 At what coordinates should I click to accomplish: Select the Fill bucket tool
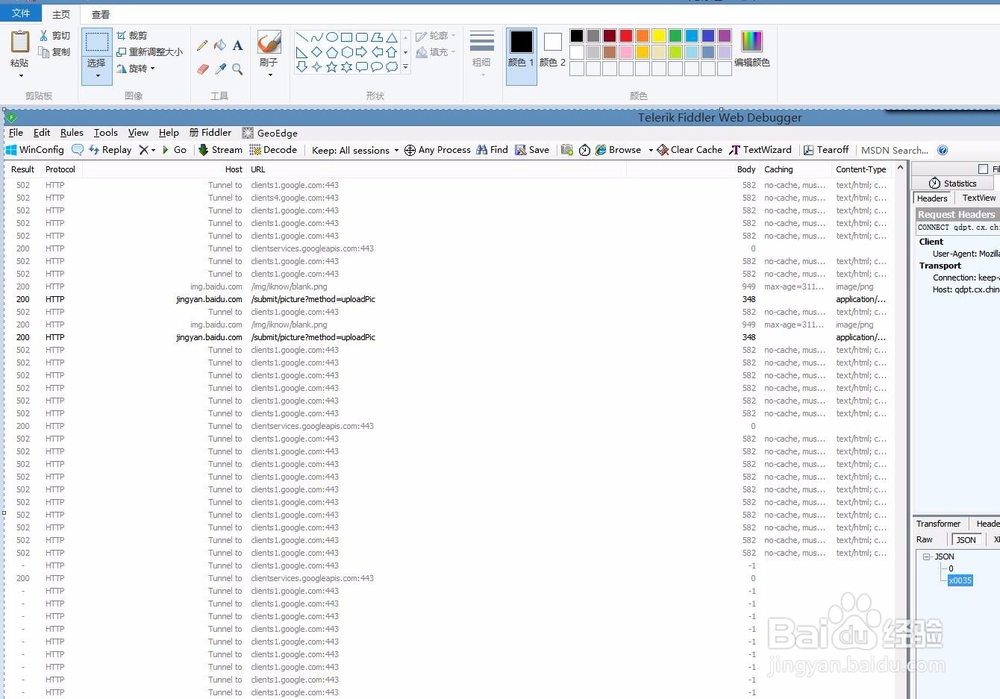click(220, 45)
